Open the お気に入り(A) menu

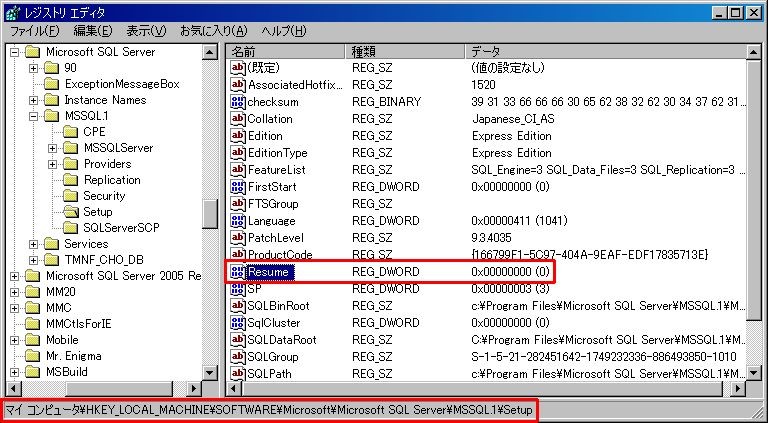[214, 31]
